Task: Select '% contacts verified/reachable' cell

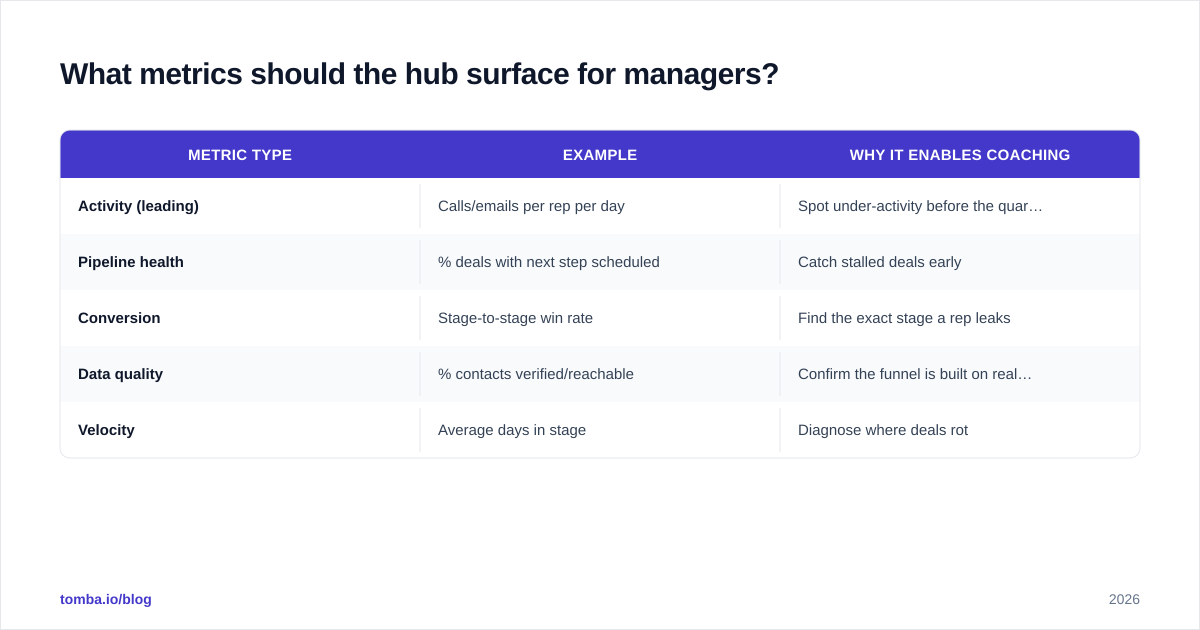Action: coord(600,374)
